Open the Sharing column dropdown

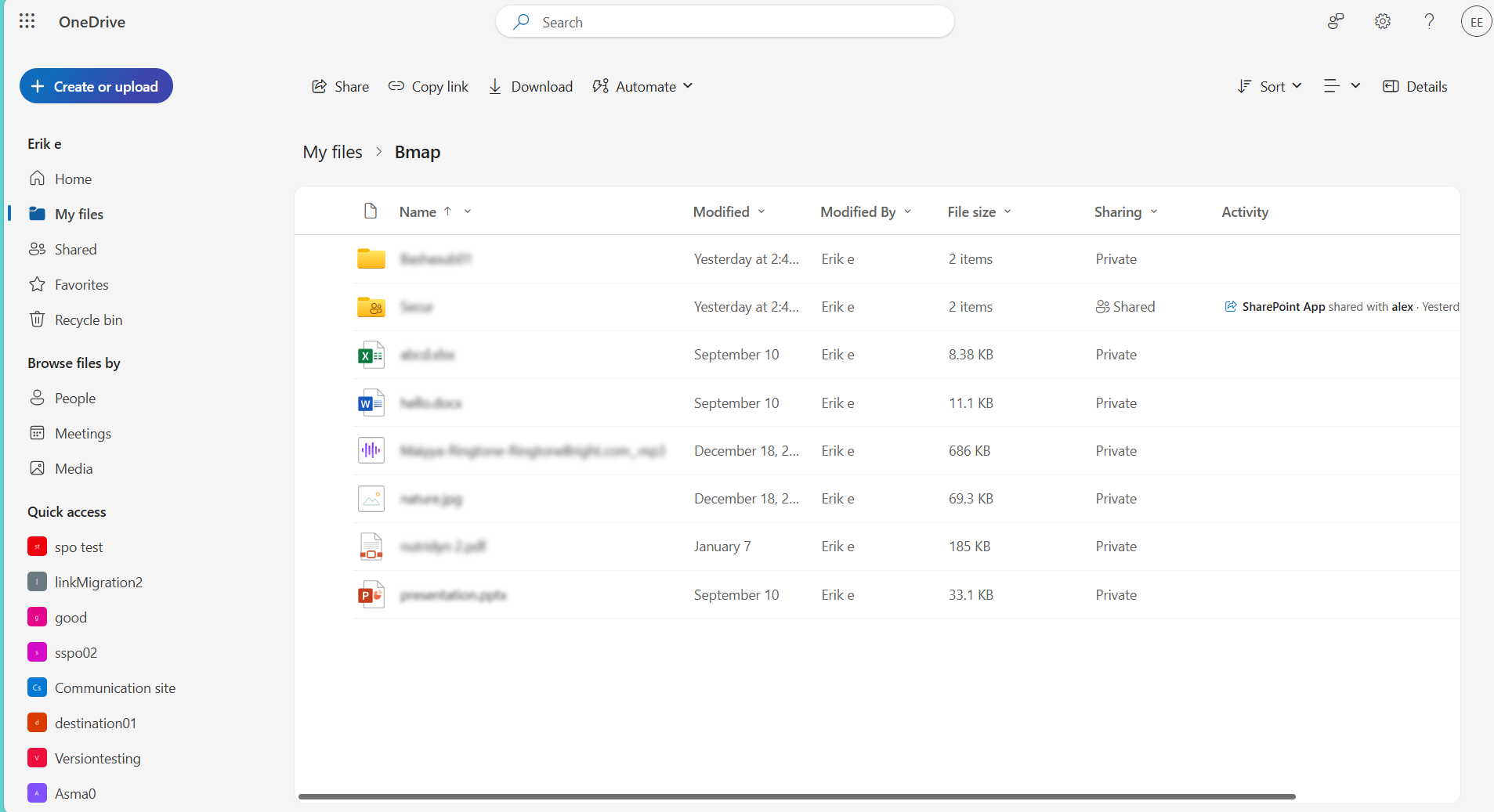coord(1154,211)
